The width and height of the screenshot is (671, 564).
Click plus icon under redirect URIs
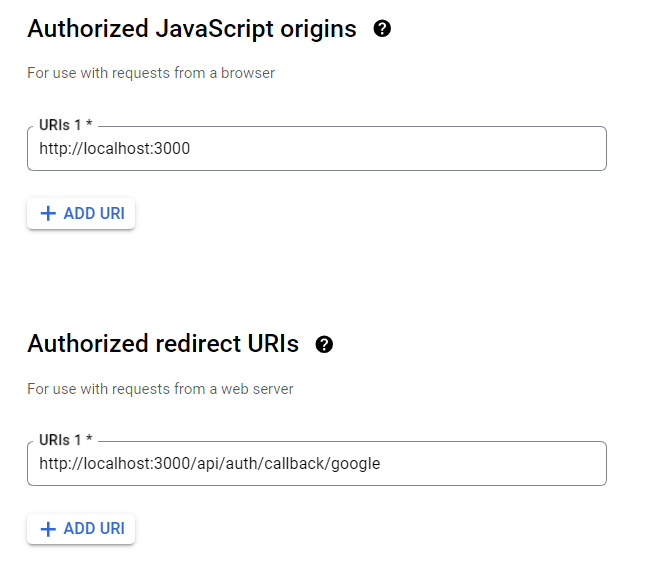(x=48, y=529)
